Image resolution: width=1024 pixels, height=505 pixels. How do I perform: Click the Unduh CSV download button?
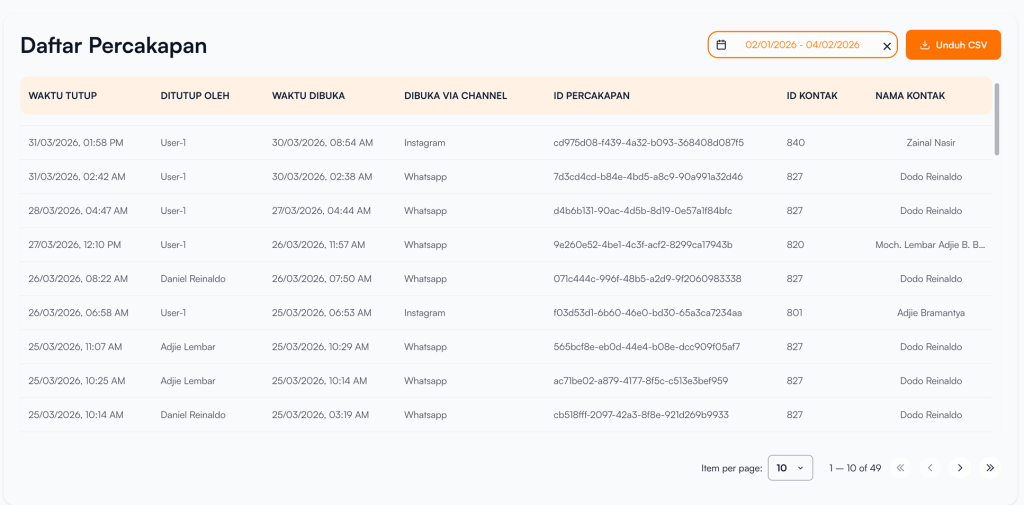[x=953, y=45]
